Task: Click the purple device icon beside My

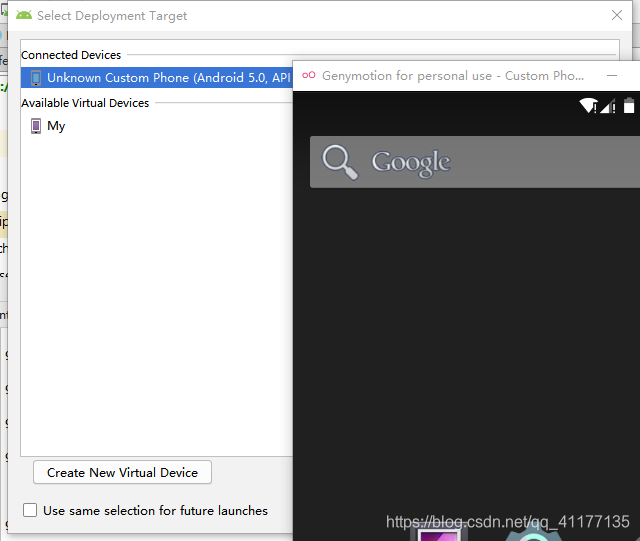Action: [36, 126]
